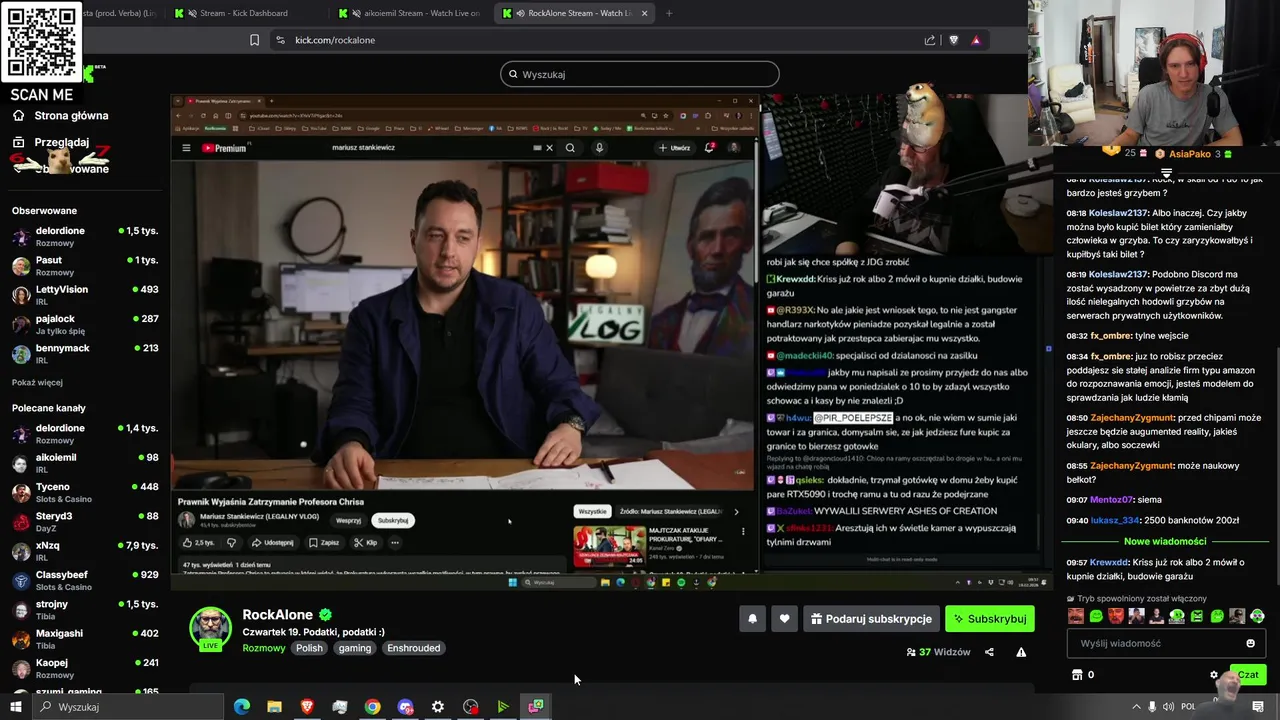Click the Windows Start button
This screenshot has width=1280, height=720.
pyautogui.click(x=15, y=707)
